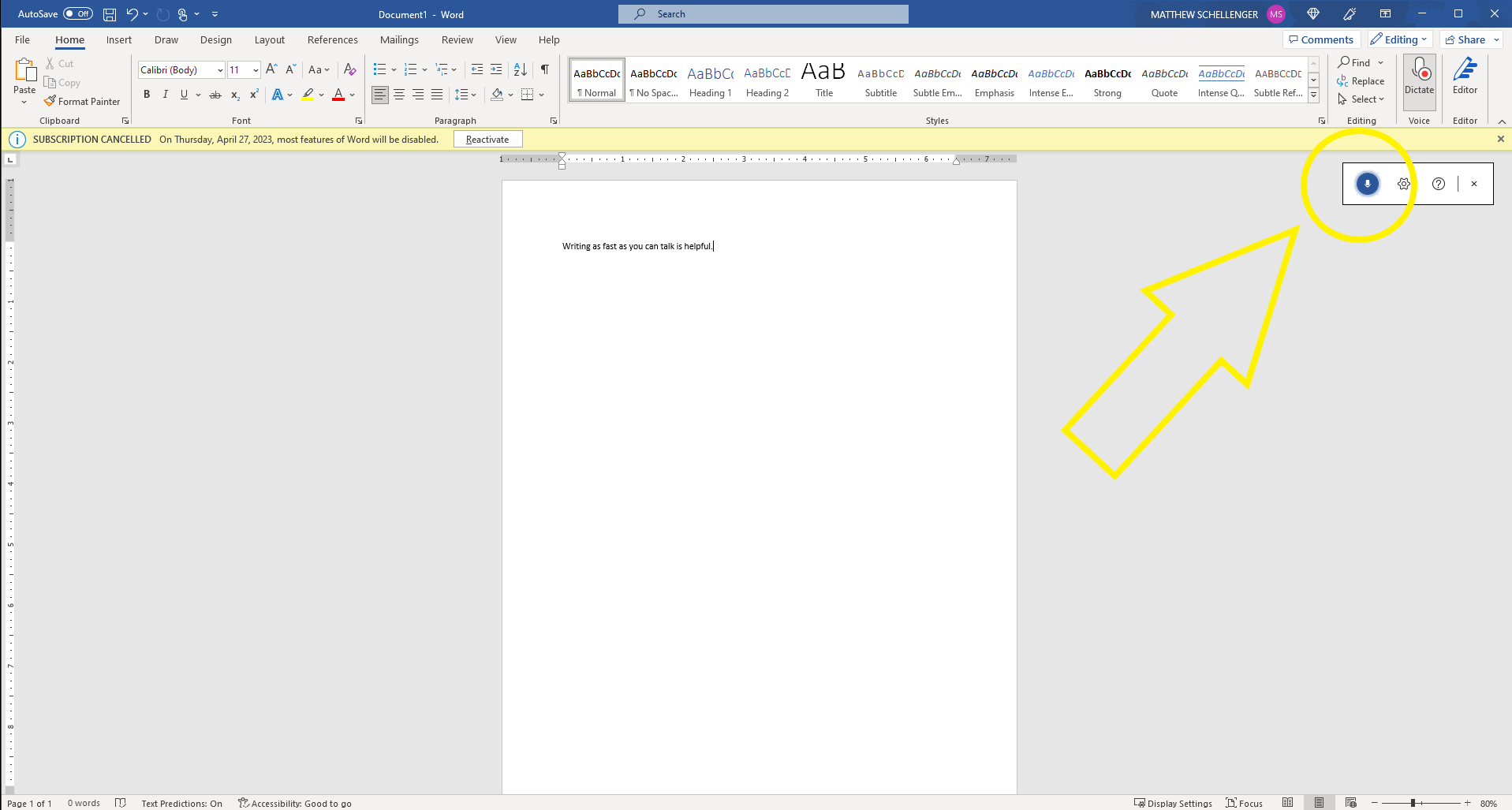This screenshot has width=1512, height=810.
Task: Switch to the View tab
Action: click(506, 39)
